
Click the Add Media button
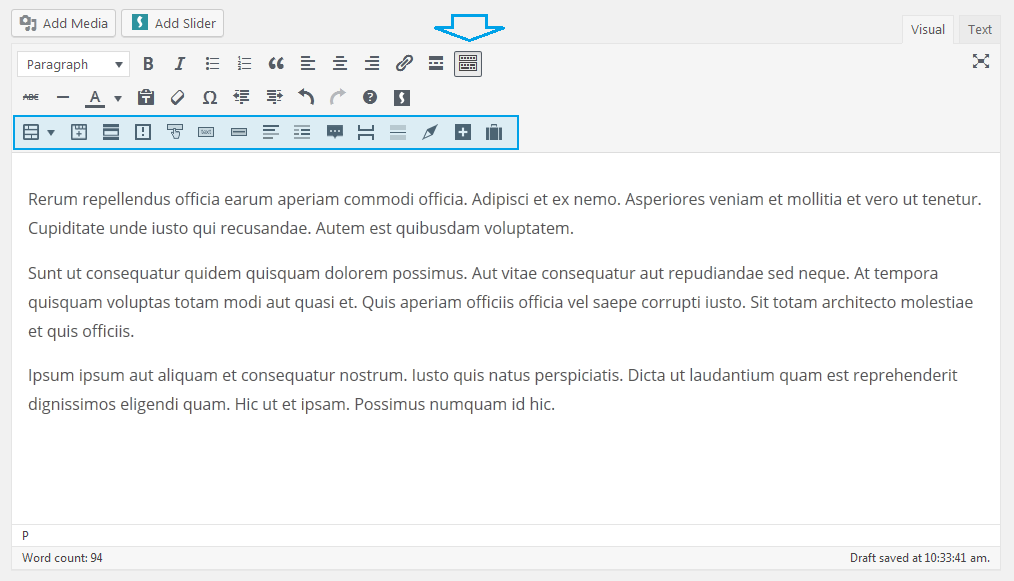click(x=63, y=23)
